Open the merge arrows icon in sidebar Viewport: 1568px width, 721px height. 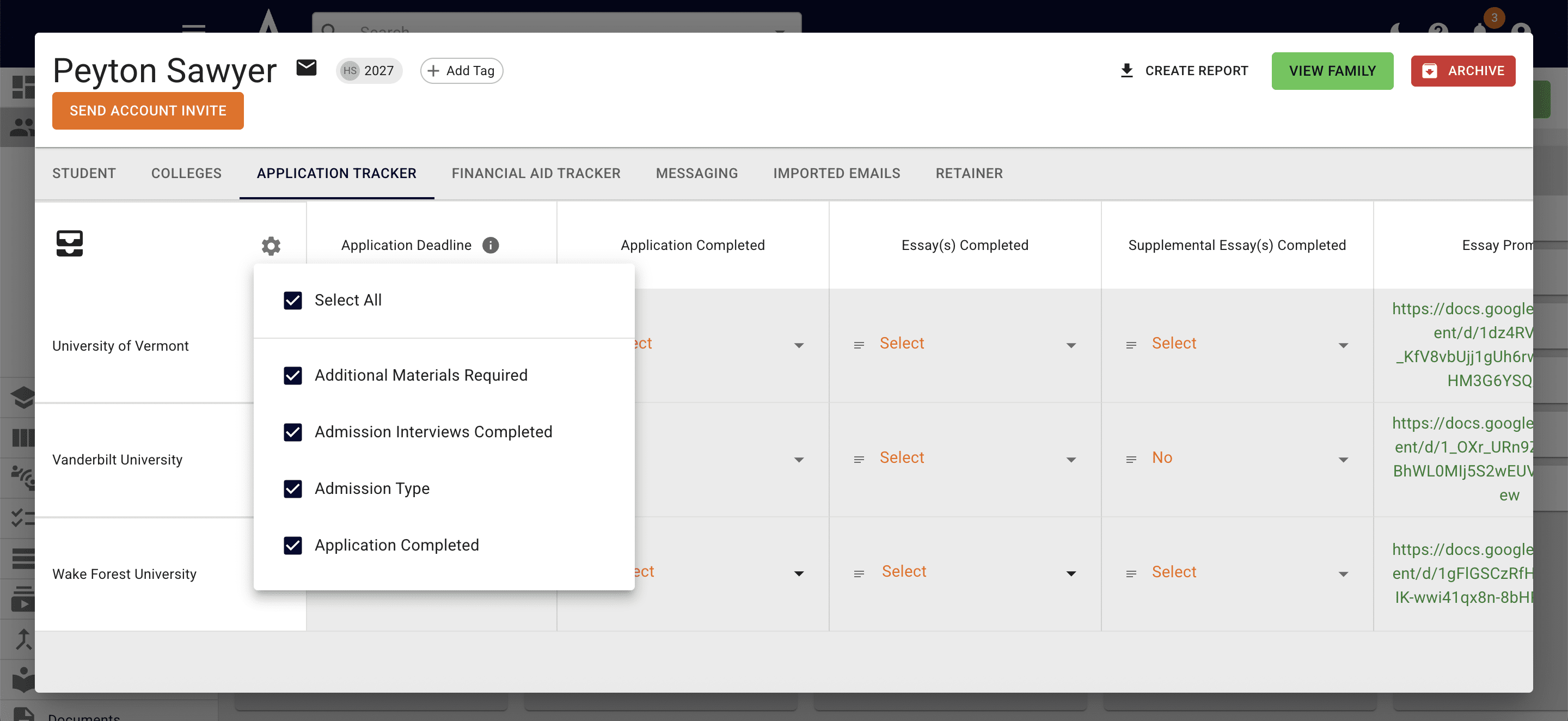click(x=23, y=639)
